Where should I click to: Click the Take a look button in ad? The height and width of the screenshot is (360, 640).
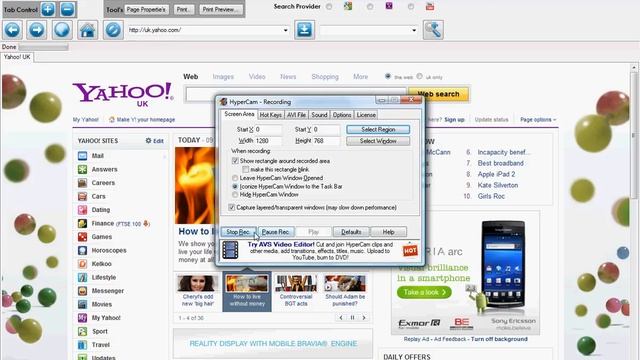pos(424,292)
